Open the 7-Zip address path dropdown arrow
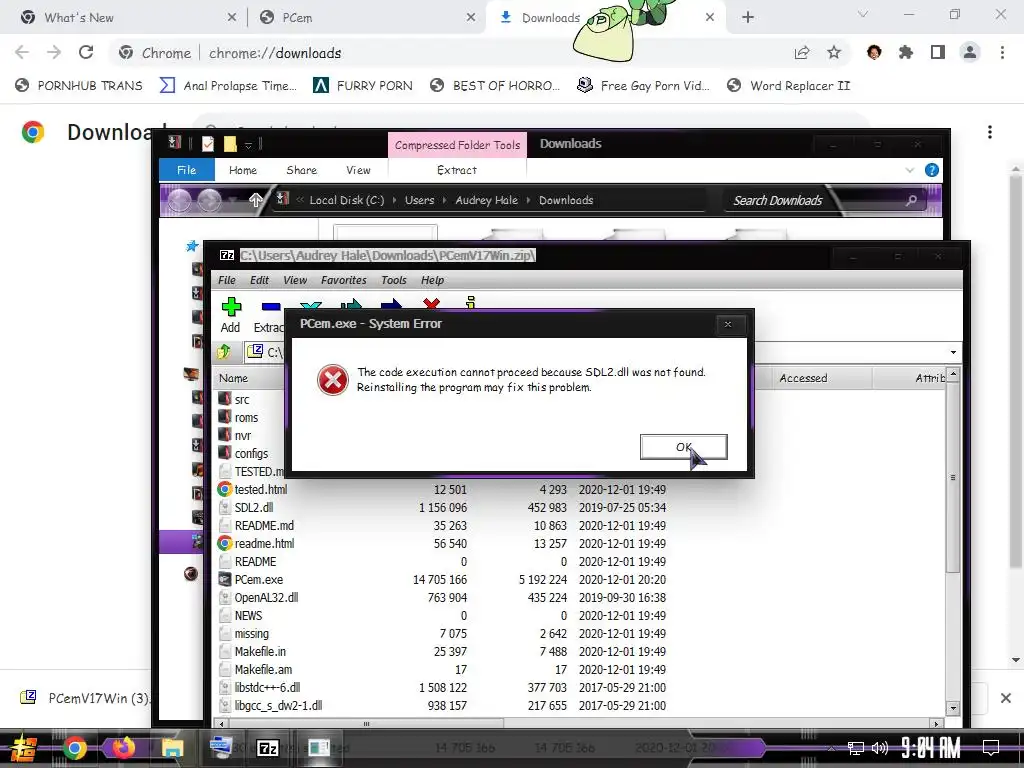Viewport: 1024px width, 768px height. (953, 353)
